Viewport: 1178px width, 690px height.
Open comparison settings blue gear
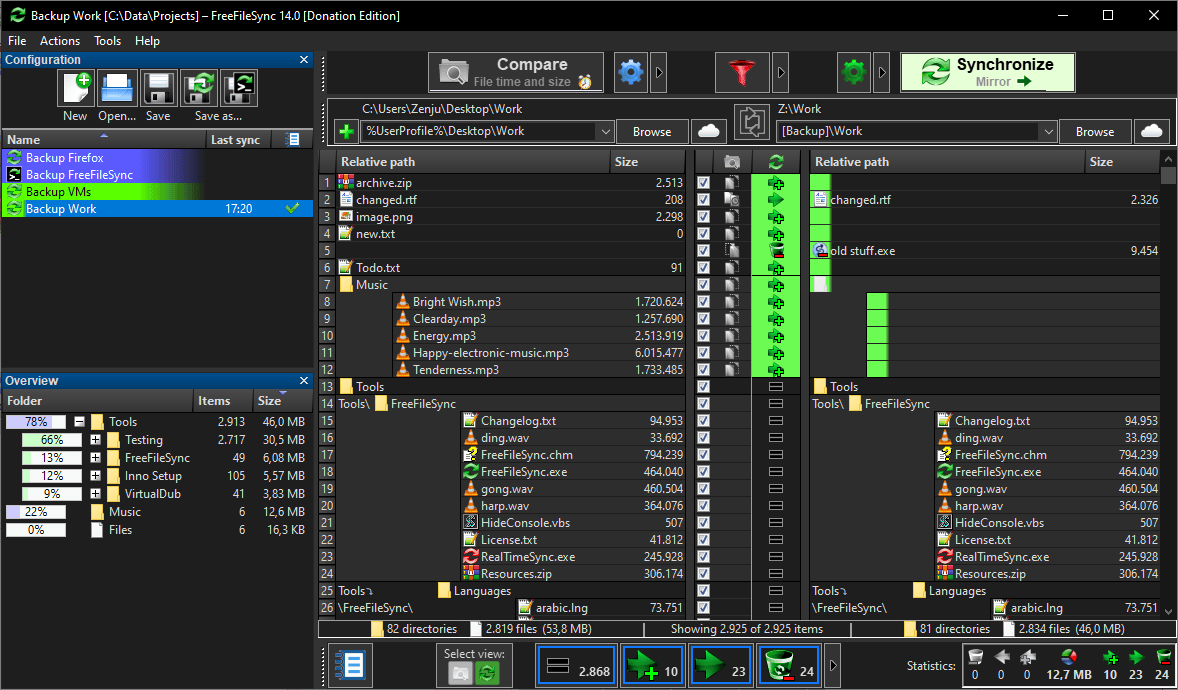coord(631,72)
